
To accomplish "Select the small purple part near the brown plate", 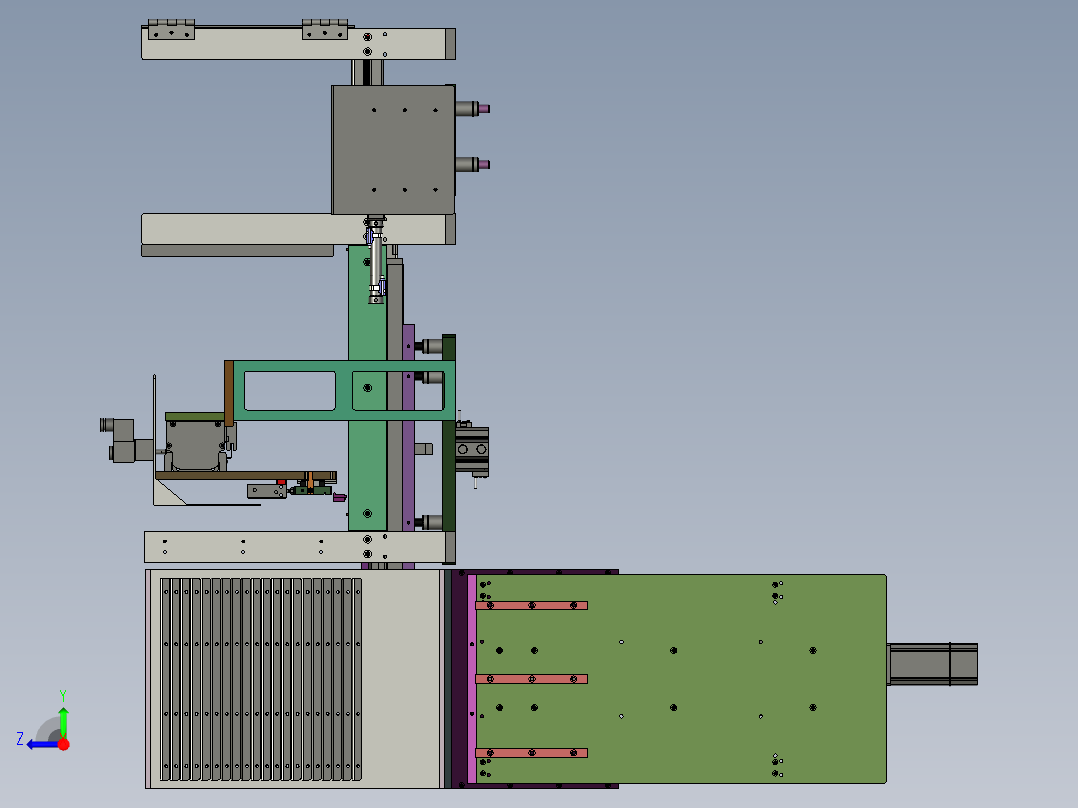I will point(340,496).
